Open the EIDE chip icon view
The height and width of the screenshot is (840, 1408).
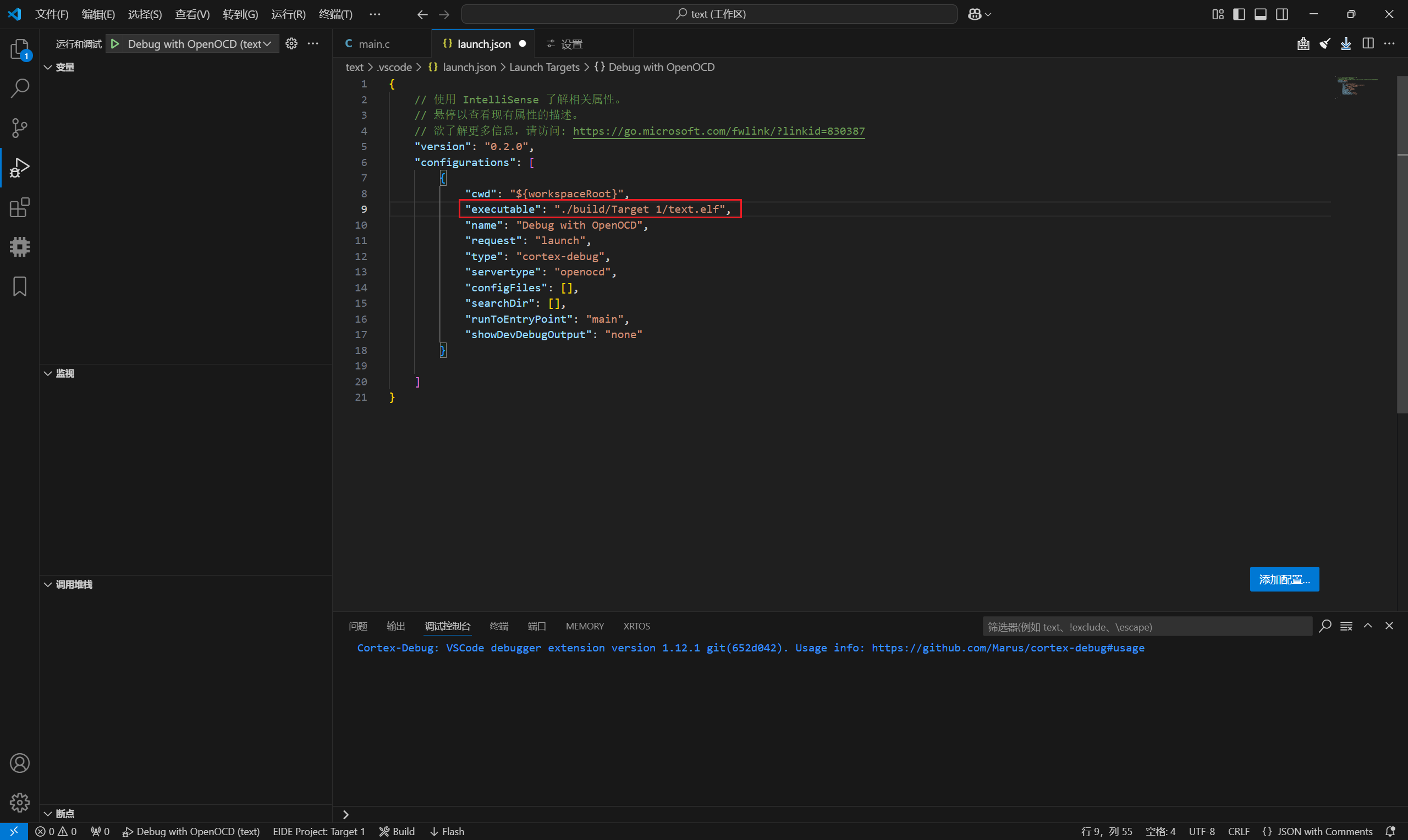coord(19,247)
